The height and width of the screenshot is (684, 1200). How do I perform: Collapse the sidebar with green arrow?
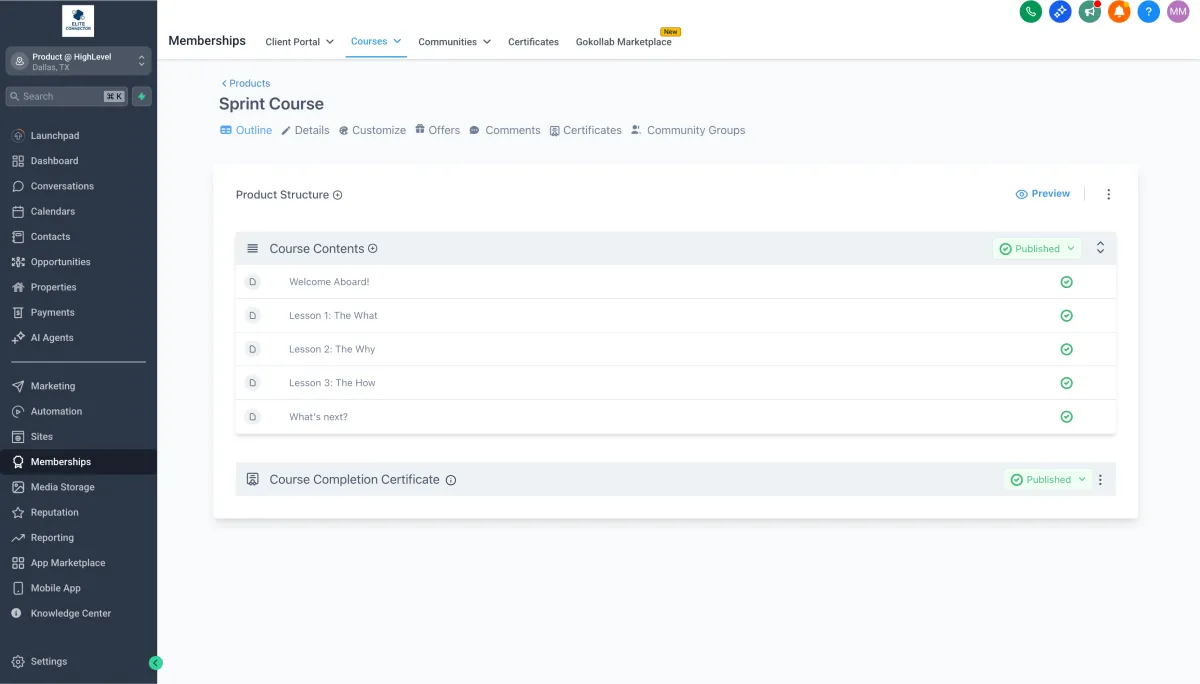click(156, 662)
